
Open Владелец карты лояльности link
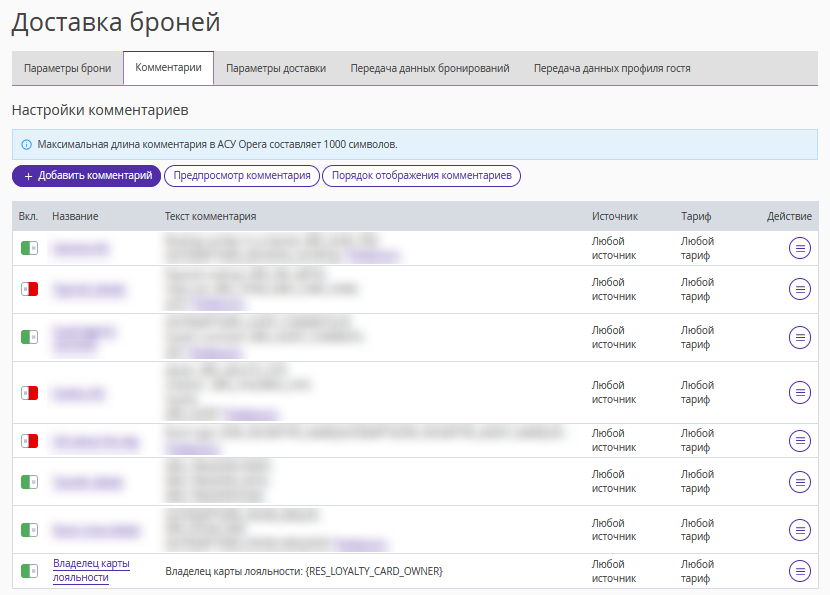[91, 571]
